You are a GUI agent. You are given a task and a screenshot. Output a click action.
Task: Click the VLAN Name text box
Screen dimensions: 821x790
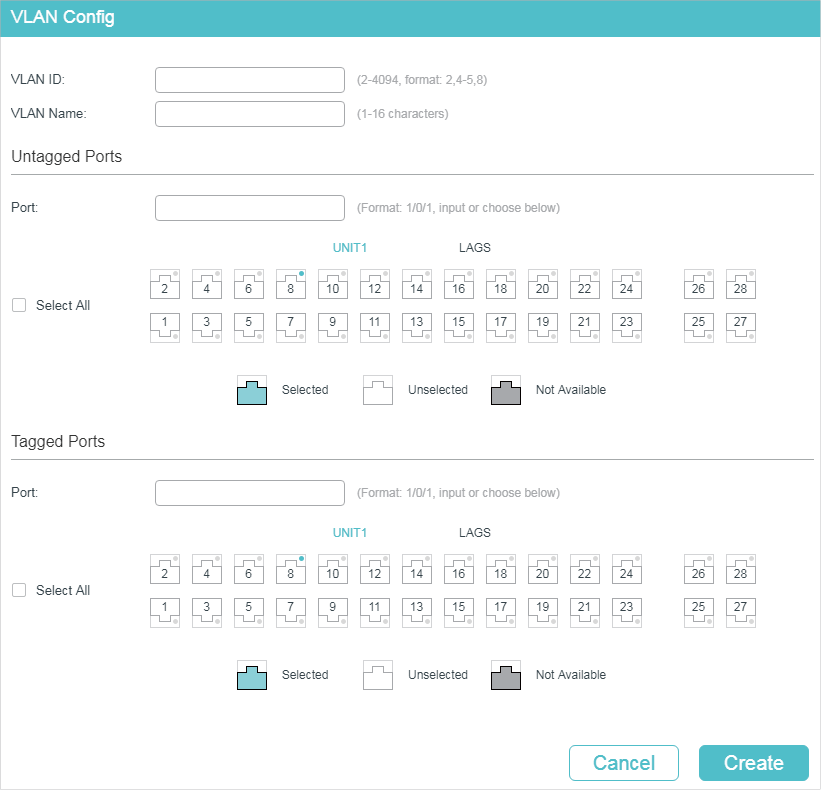pos(250,114)
